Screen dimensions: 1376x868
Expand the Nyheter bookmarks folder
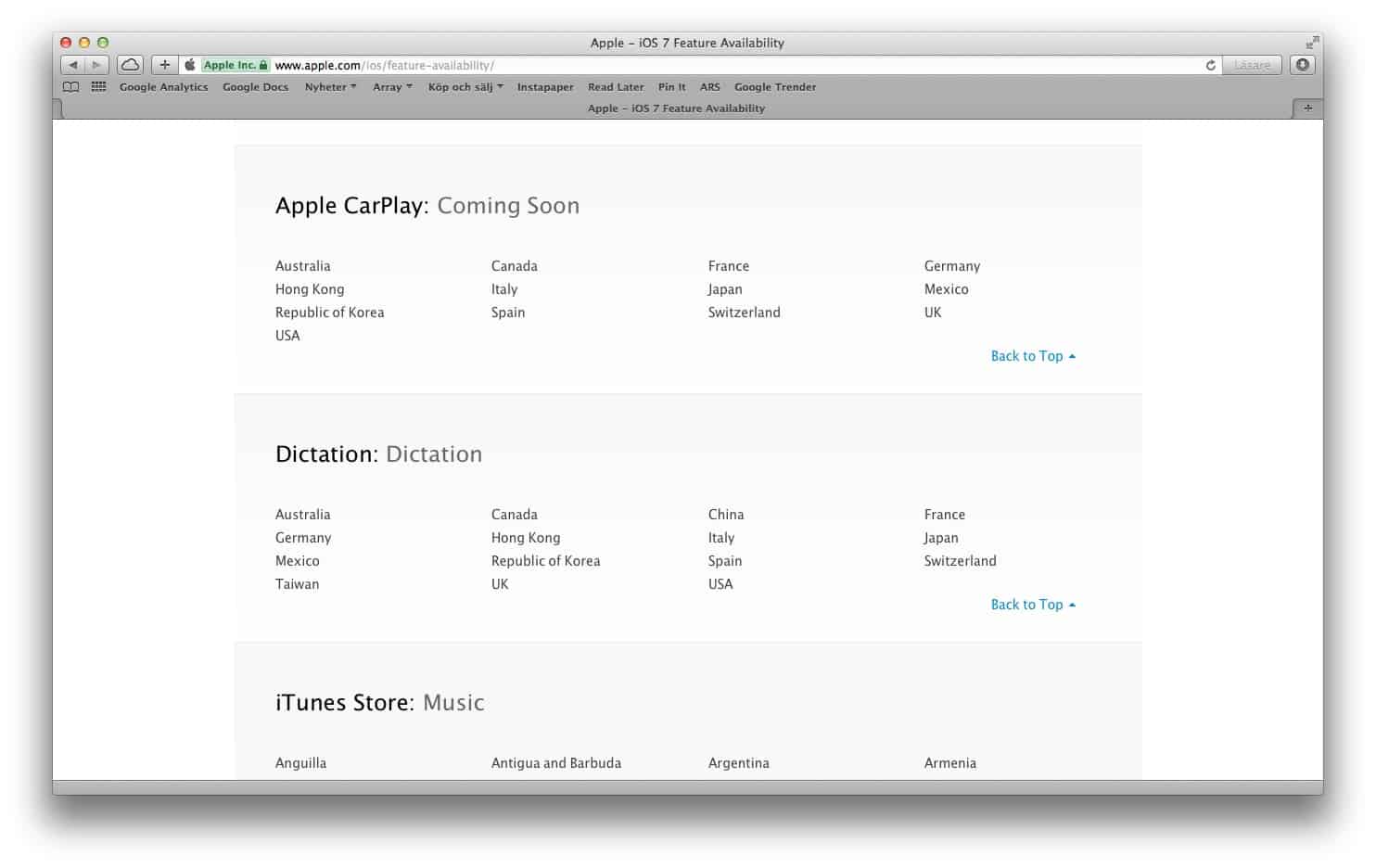coord(330,87)
